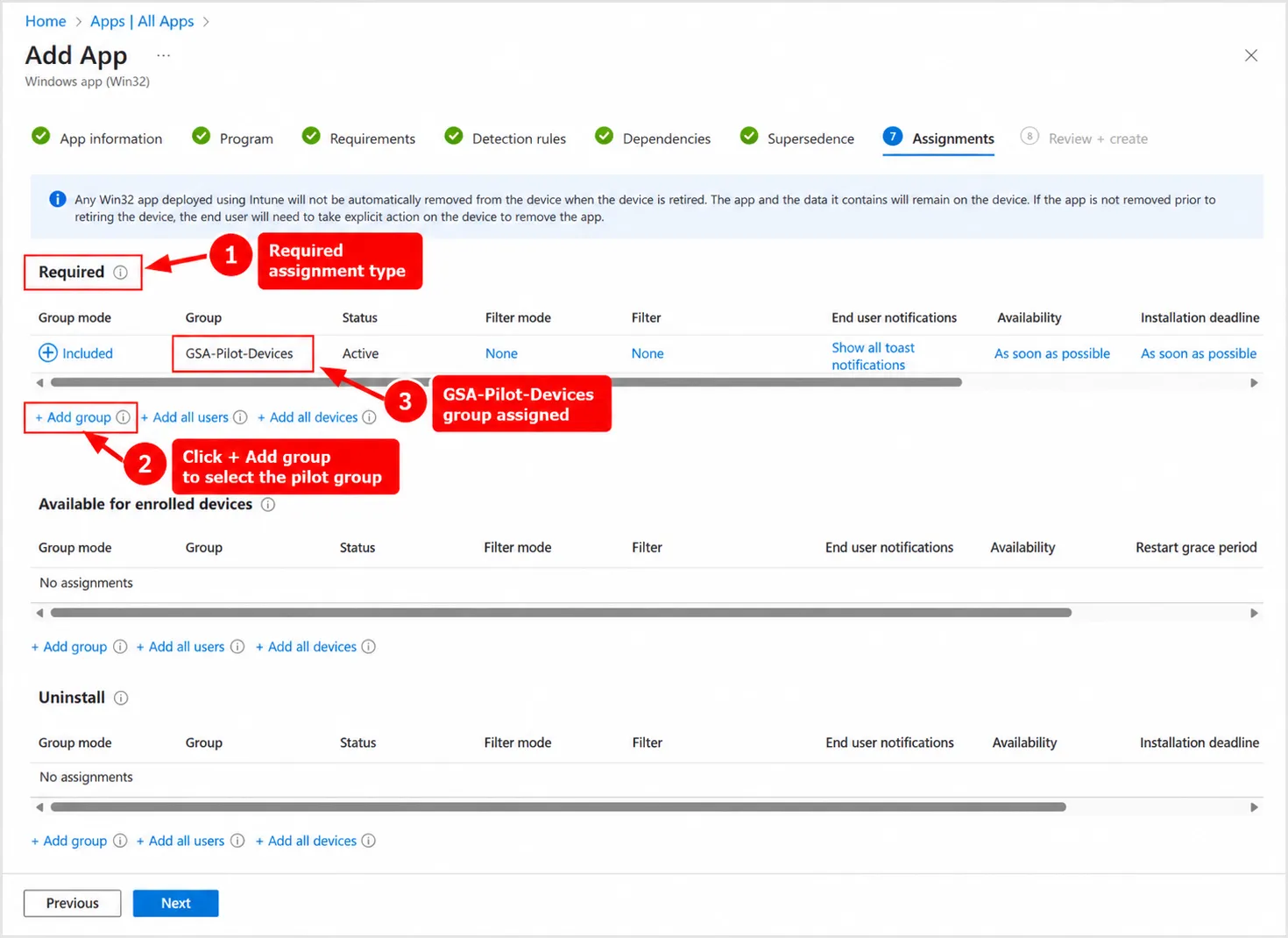Click info icon beside Uninstall Add all devices
This screenshot has width=1288, height=938.
(x=369, y=841)
